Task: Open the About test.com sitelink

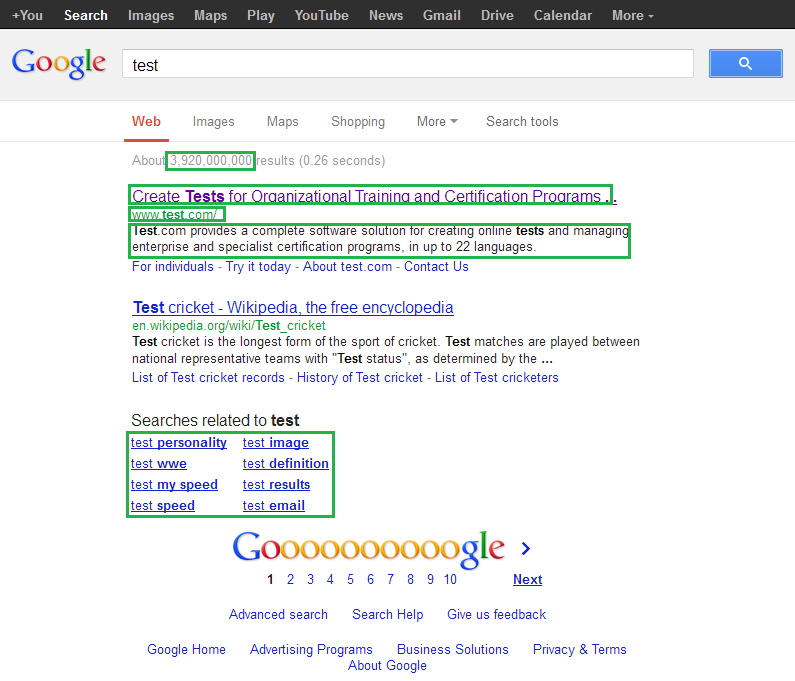Action: click(347, 267)
